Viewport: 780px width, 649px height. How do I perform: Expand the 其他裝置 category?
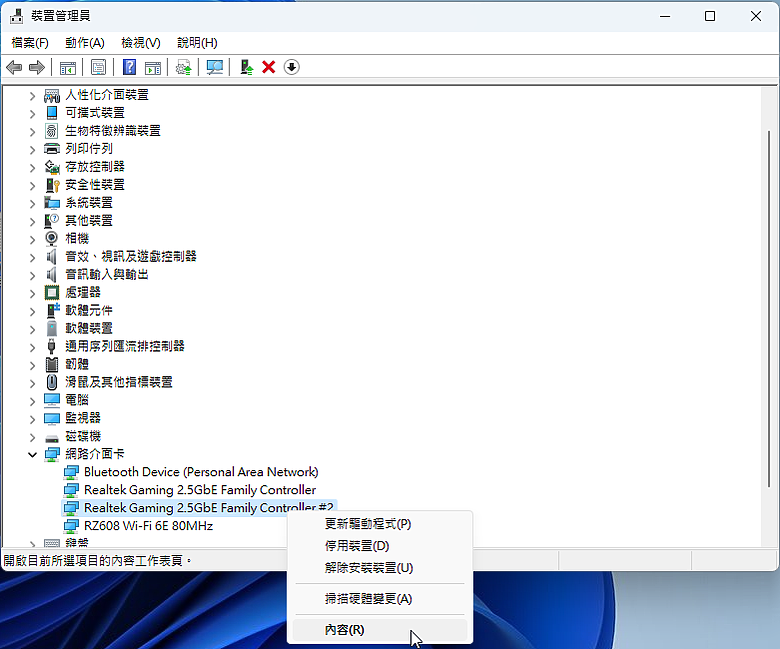[32, 221]
